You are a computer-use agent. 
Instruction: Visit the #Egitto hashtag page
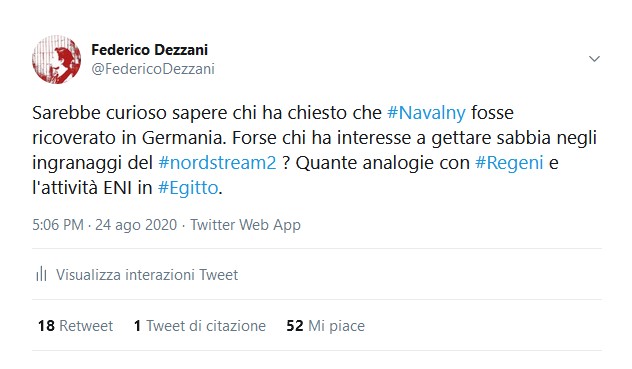click(x=188, y=188)
